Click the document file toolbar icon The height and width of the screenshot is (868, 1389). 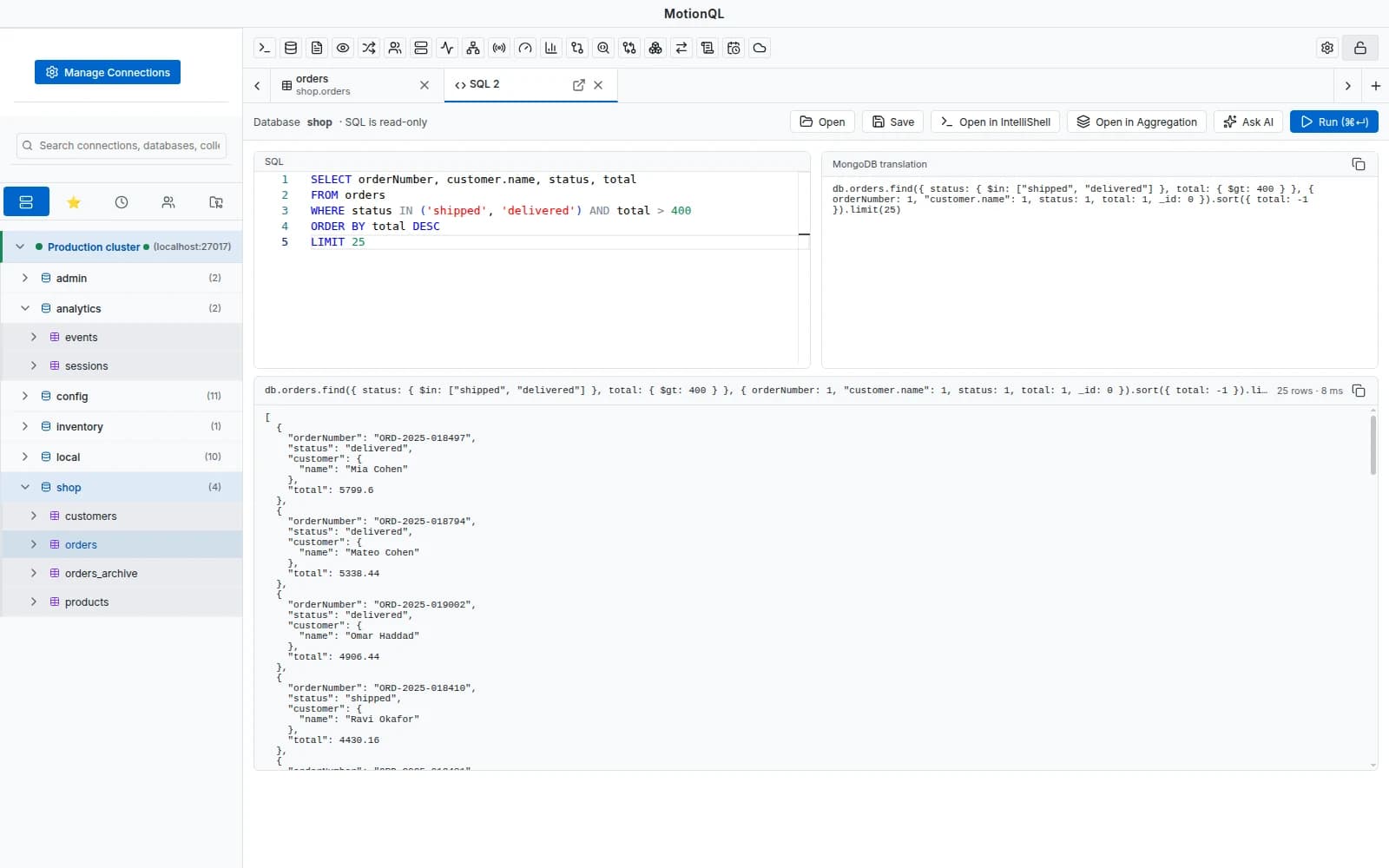pos(317,48)
